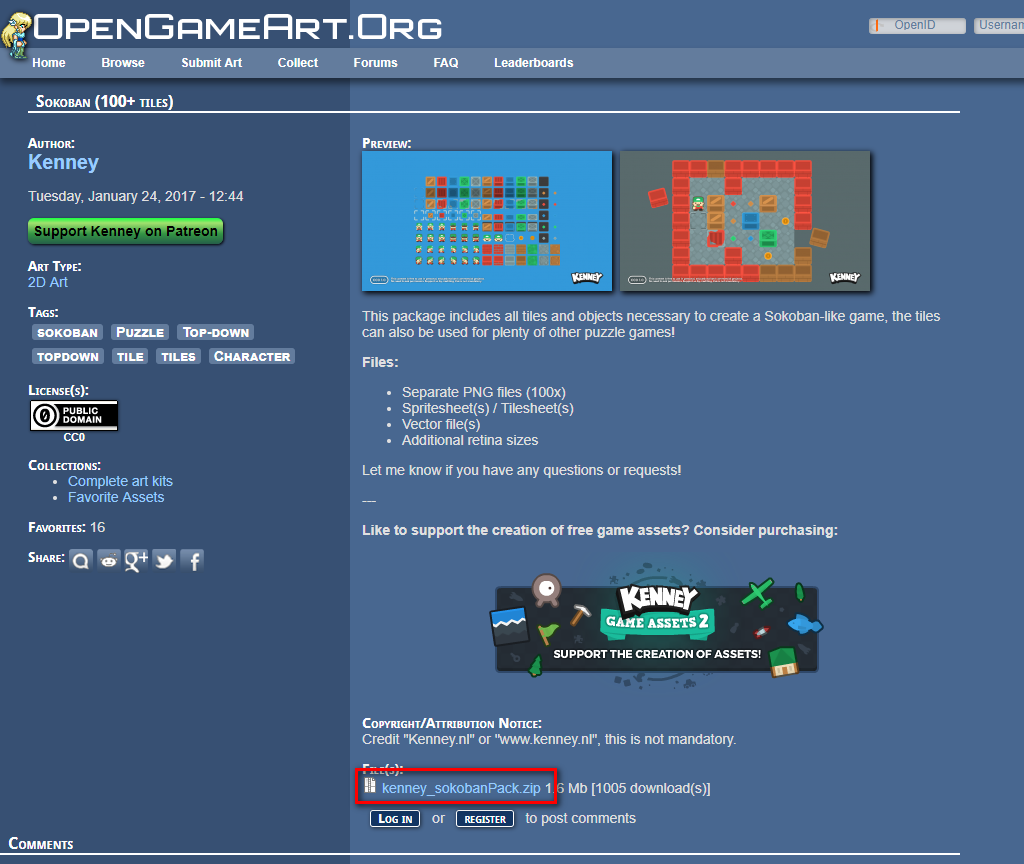The height and width of the screenshot is (864, 1024).
Task: Click the Favorites: 16 count
Action: tap(67, 528)
